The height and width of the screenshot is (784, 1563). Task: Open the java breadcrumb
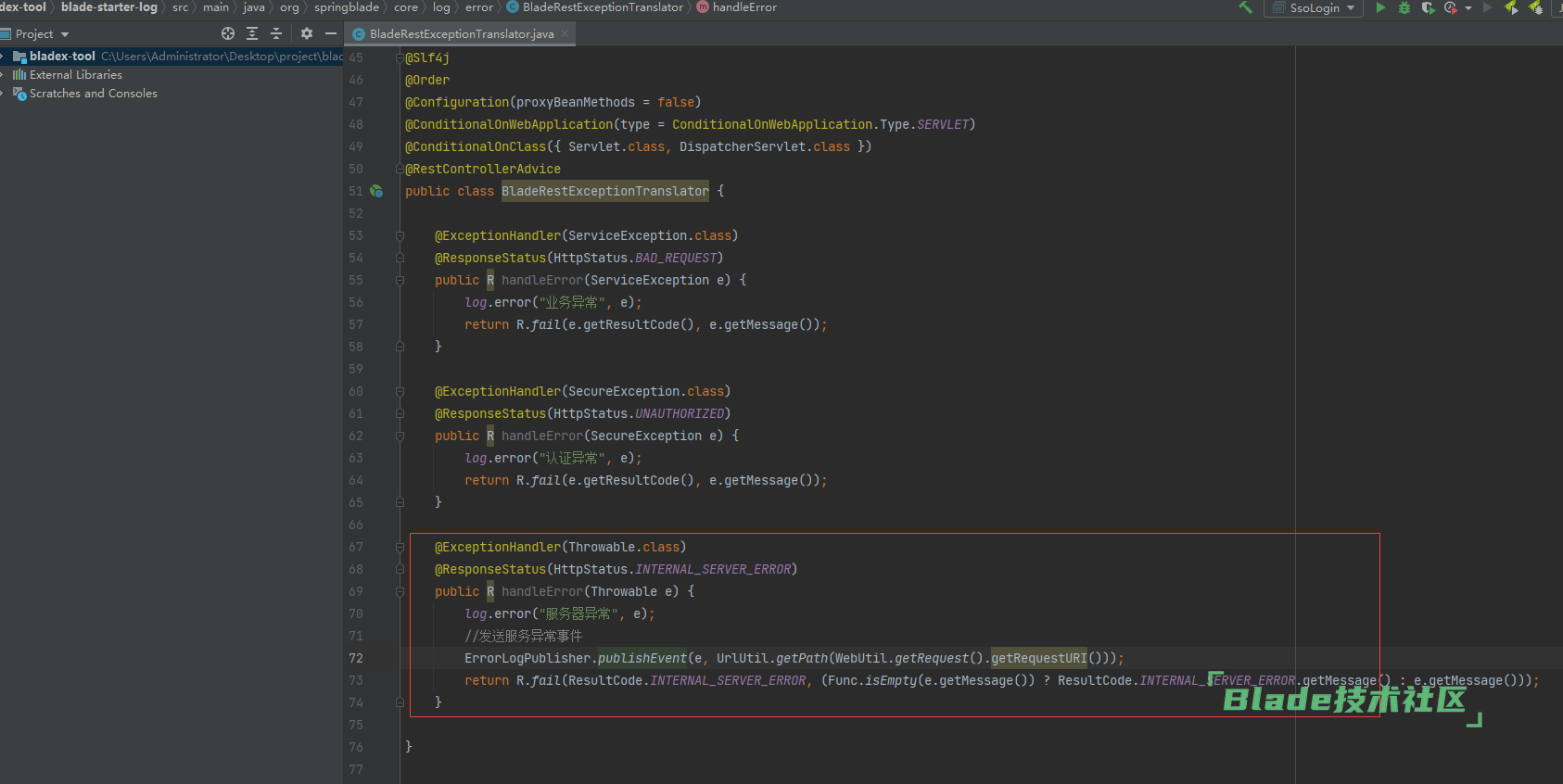254,7
